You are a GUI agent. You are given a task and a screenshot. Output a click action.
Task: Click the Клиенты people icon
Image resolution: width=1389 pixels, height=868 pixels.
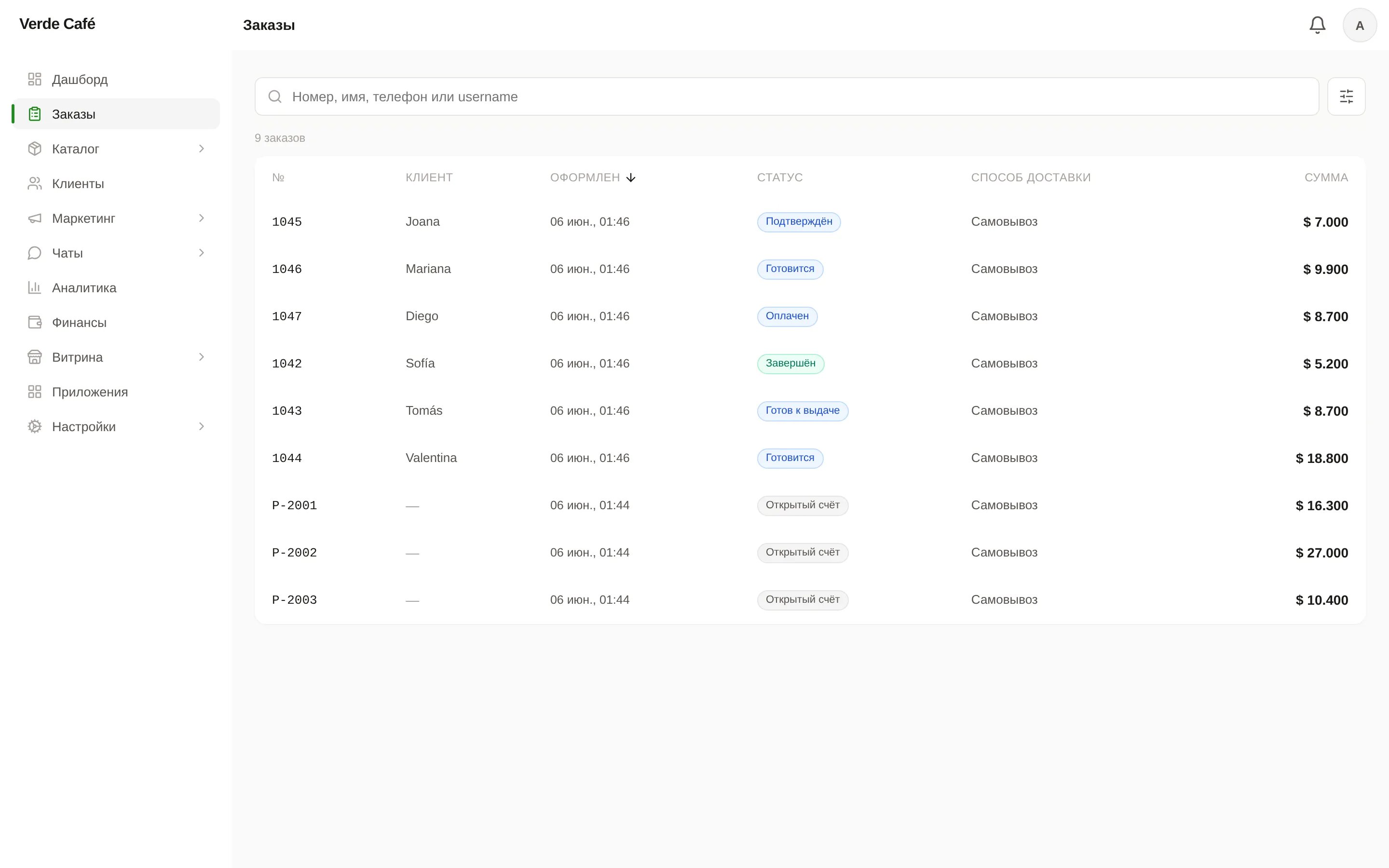[x=34, y=183]
